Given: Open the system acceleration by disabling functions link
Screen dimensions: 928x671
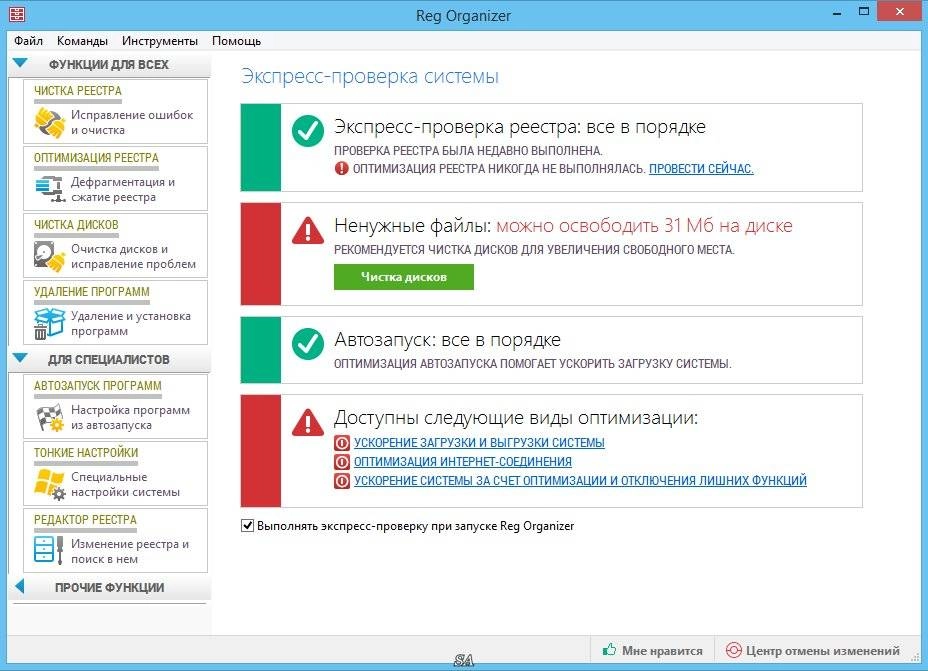Looking at the screenshot, I should click(x=580, y=480).
